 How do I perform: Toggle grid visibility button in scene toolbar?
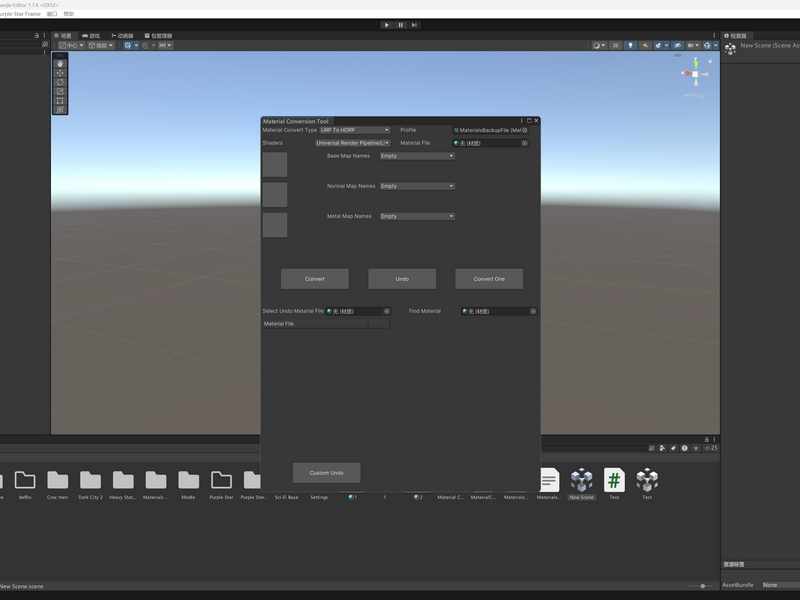(x=128, y=45)
